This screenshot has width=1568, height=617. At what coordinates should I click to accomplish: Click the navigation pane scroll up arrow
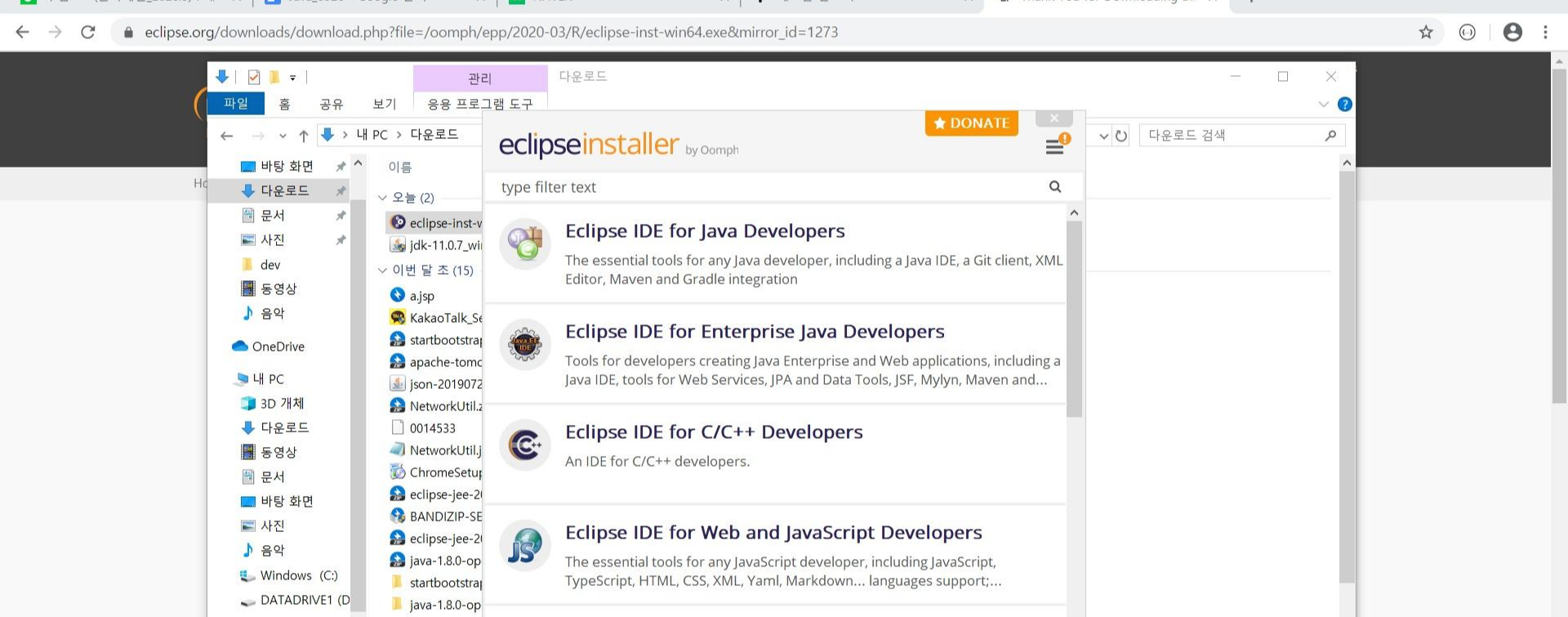tap(358, 163)
